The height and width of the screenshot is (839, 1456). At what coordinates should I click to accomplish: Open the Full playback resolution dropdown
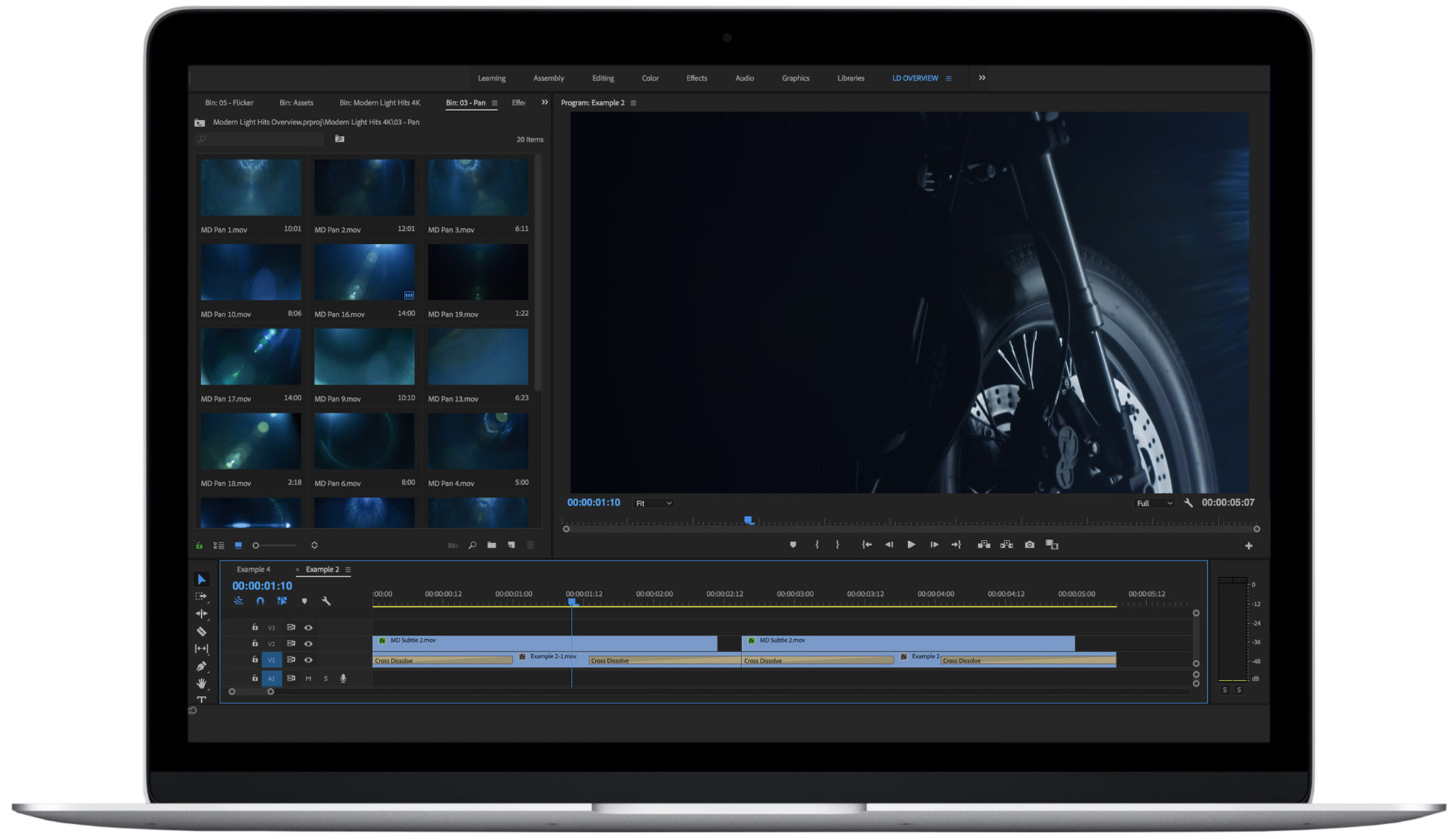point(1155,503)
